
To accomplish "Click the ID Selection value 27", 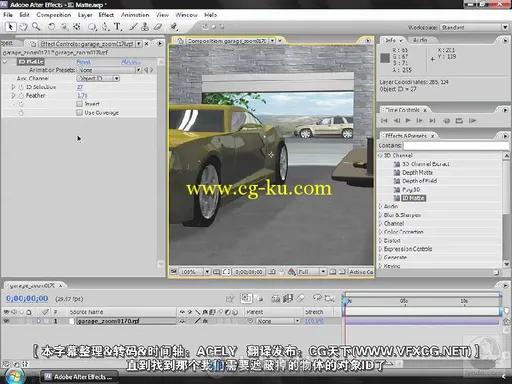I will coord(80,87).
